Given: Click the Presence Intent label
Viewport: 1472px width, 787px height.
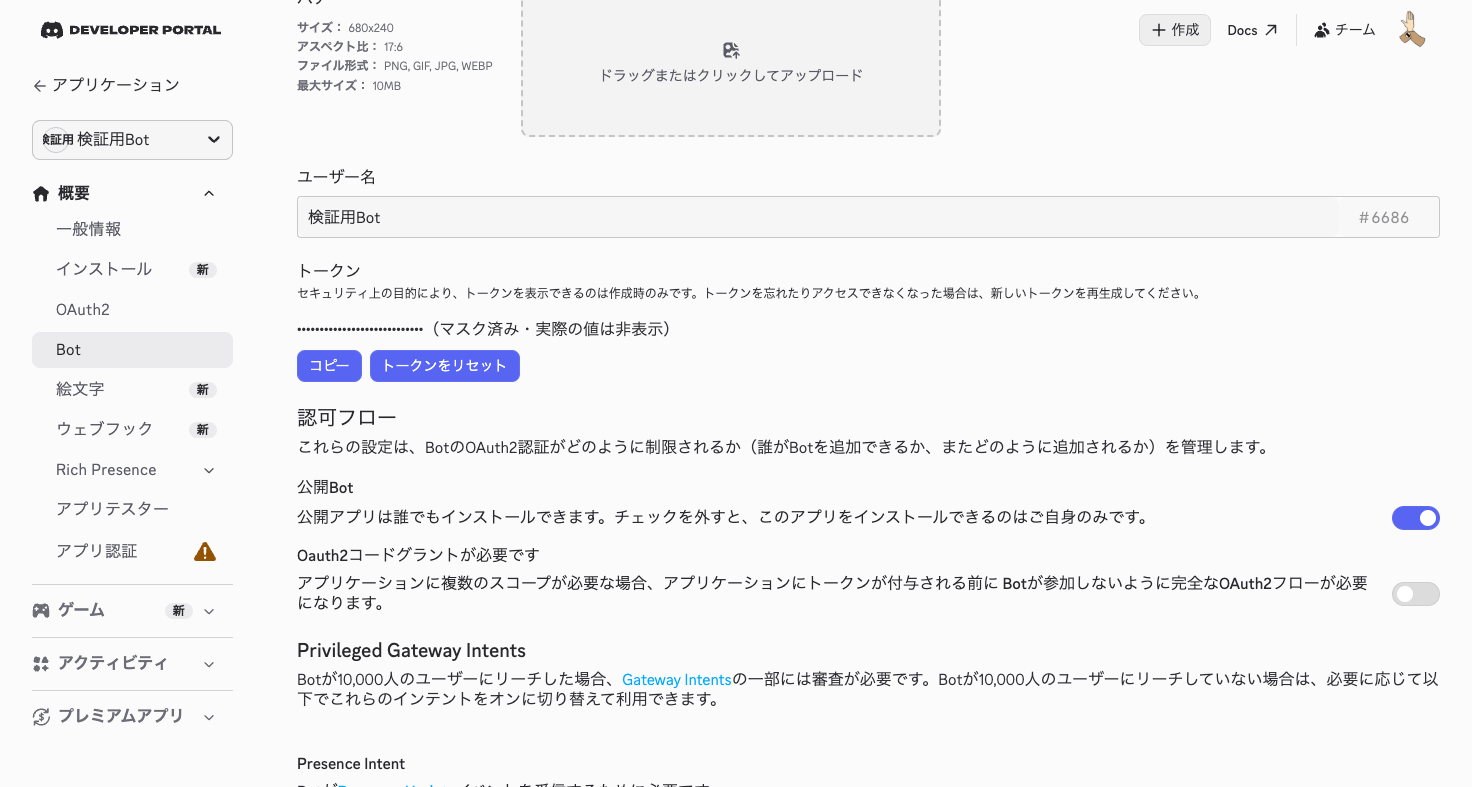Looking at the screenshot, I should click(x=351, y=764).
